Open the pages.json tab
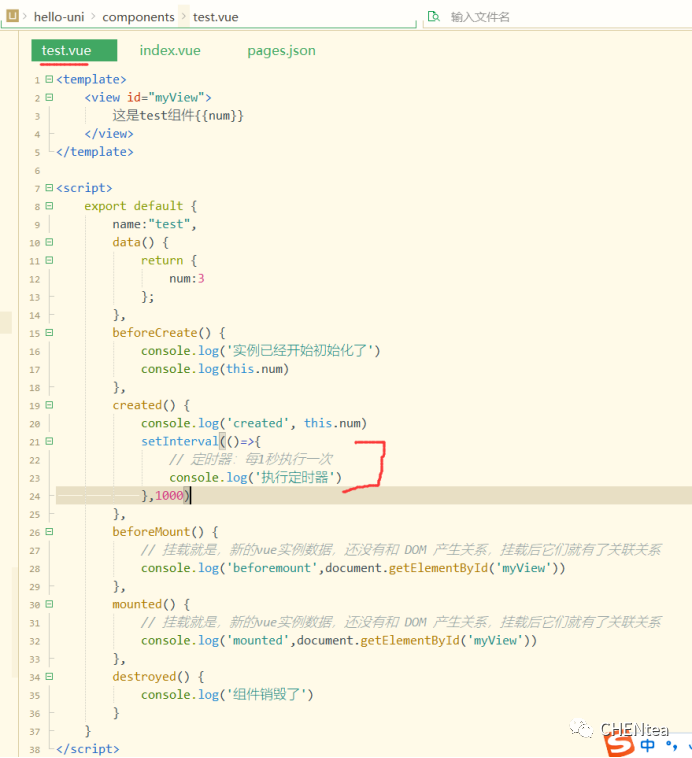Screen dimensions: 692x758 tap(281, 51)
